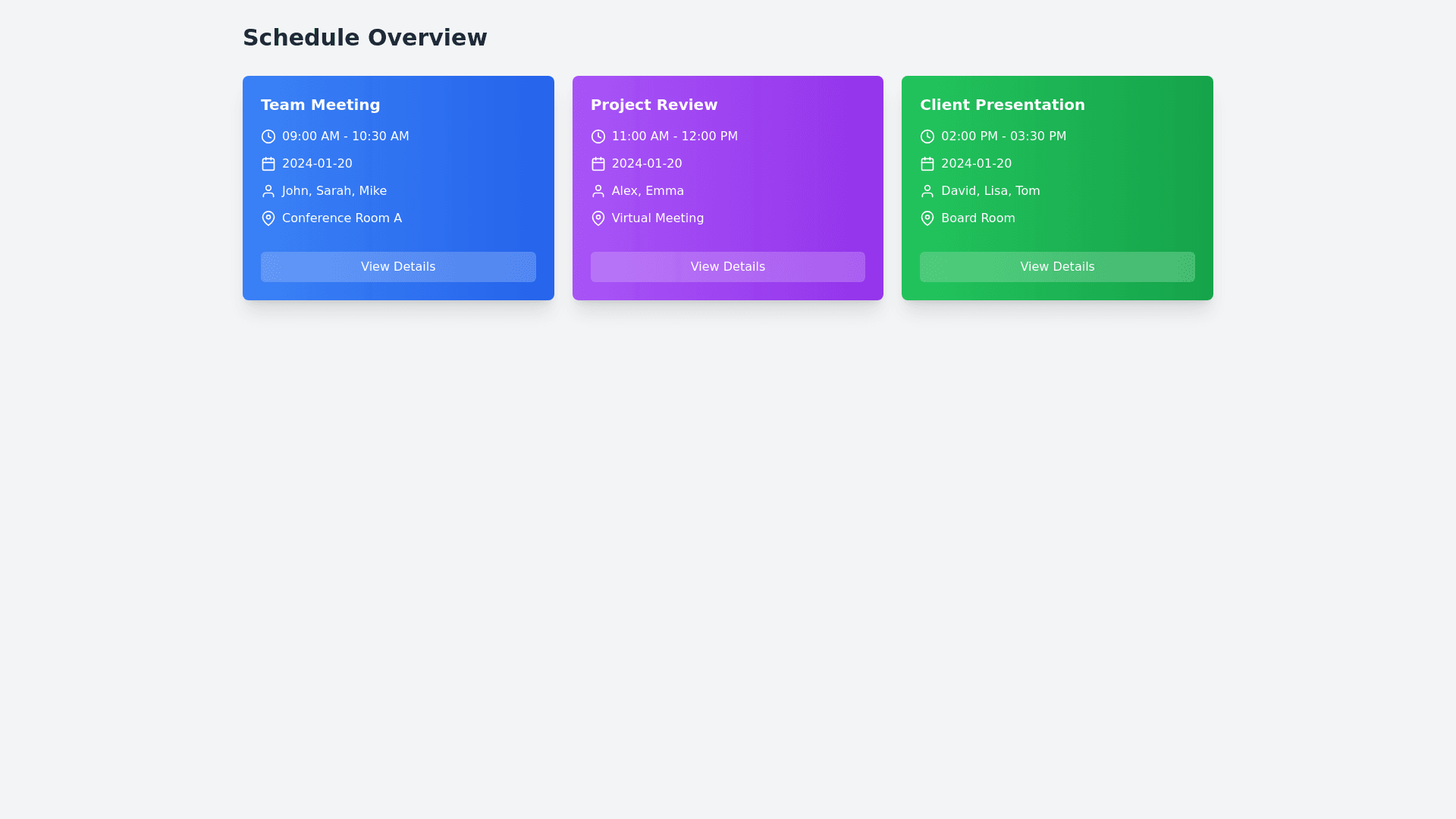Image resolution: width=1456 pixels, height=819 pixels.
Task: Click the clock icon in Client Presentation card
Action: (927, 136)
